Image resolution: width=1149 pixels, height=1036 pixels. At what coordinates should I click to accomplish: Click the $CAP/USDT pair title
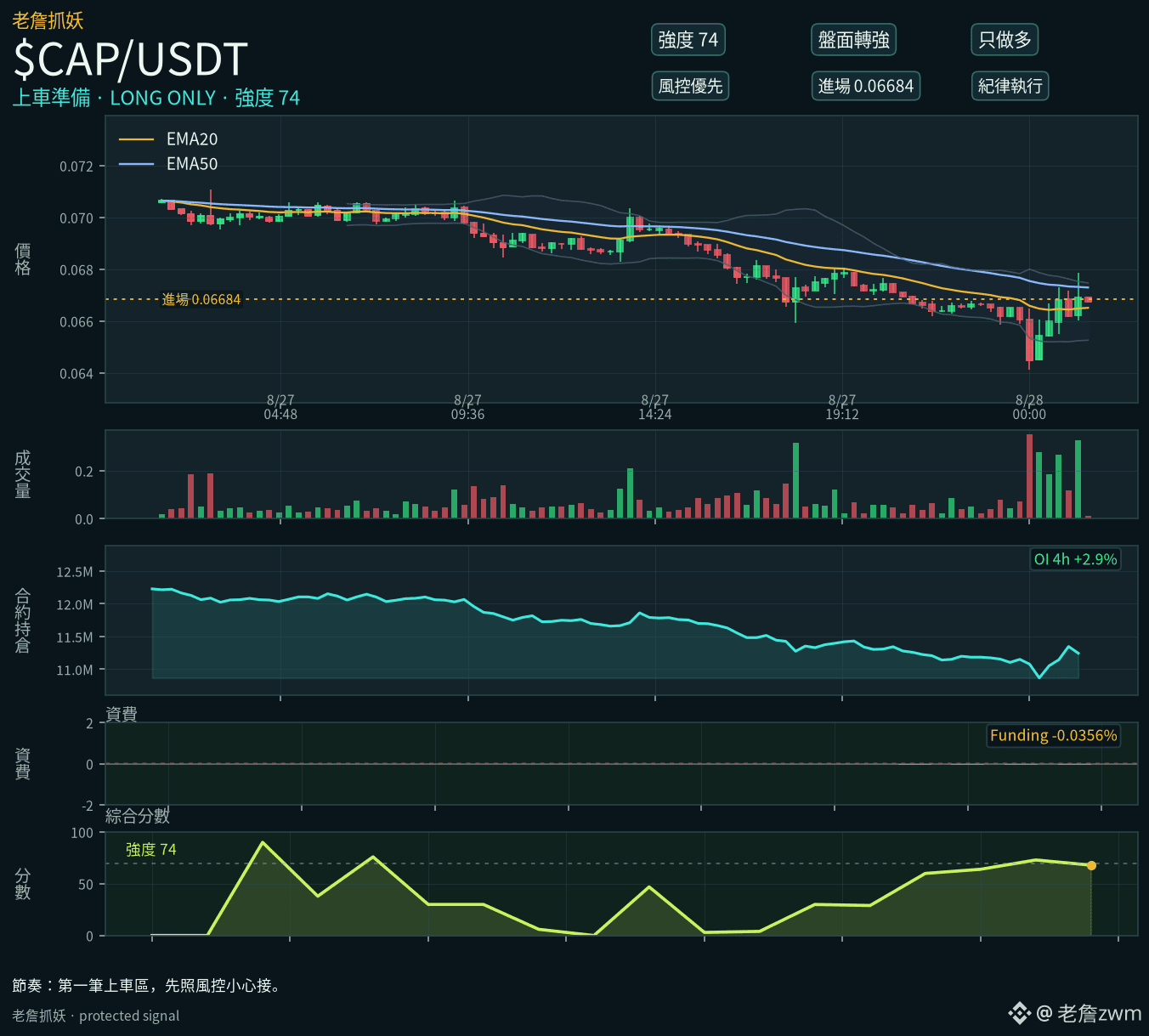[x=131, y=59]
